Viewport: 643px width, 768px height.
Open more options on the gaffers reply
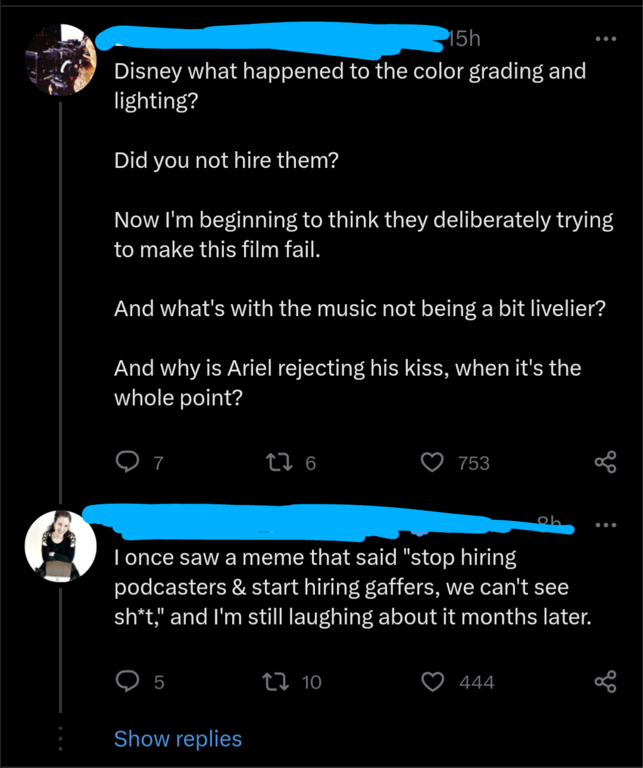point(606,524)
